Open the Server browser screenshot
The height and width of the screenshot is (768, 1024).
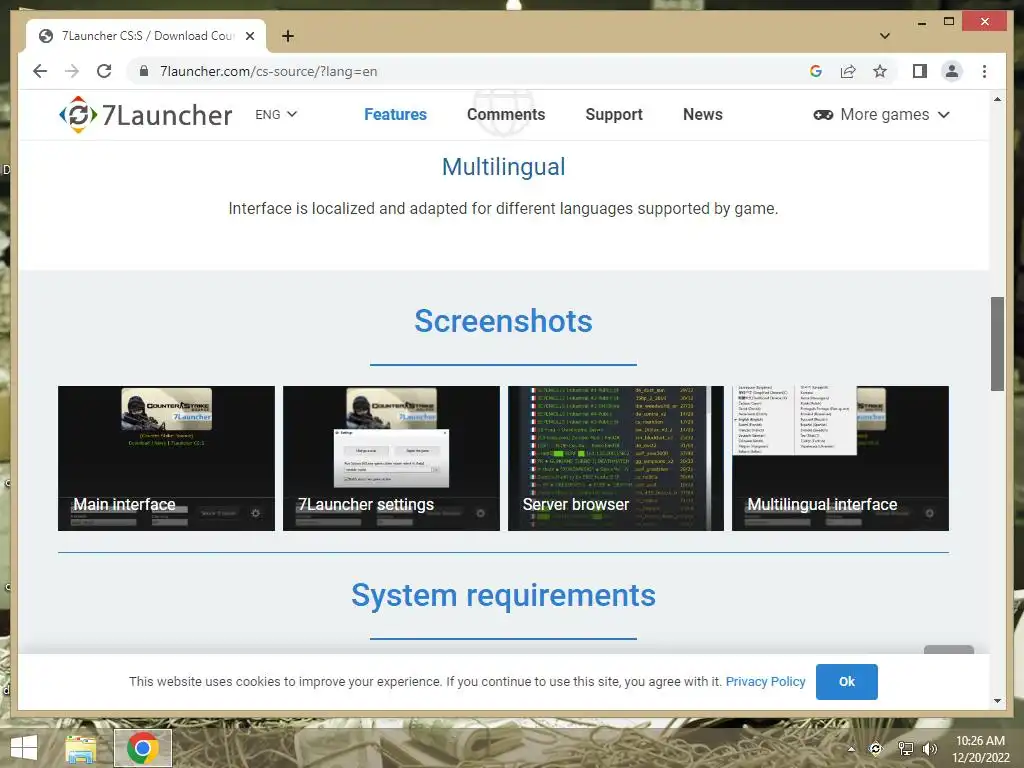(x=616, y=458)
